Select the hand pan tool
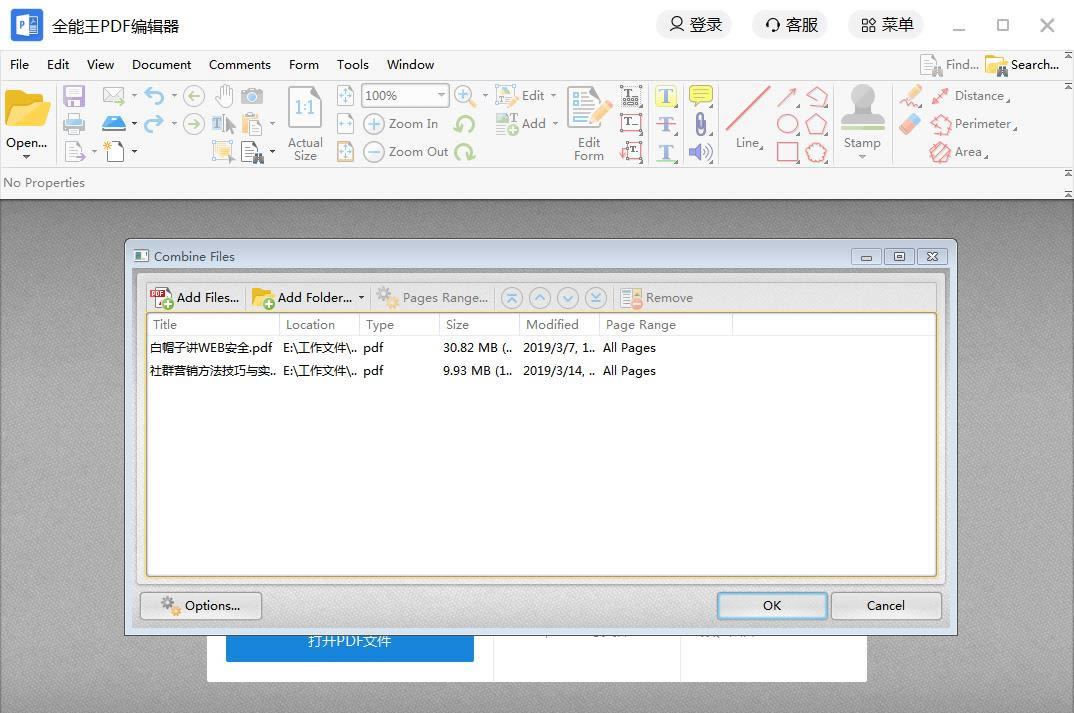1074x713 pixels. click(x=224, y=96)
